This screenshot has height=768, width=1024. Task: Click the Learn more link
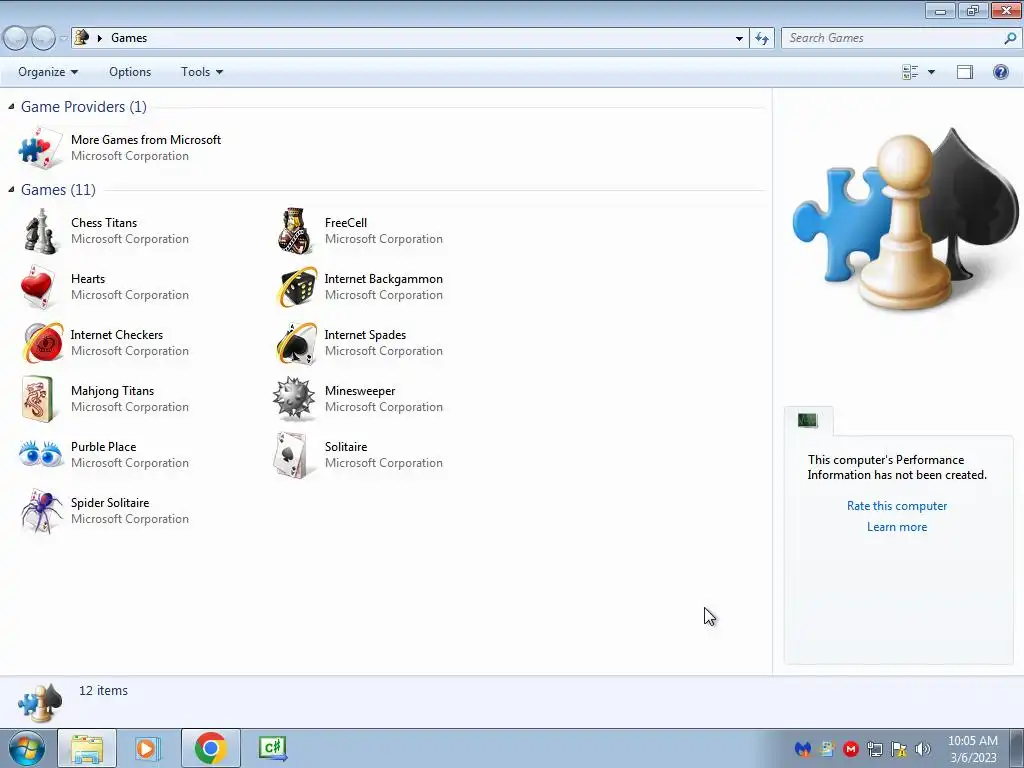pos(897,526)
